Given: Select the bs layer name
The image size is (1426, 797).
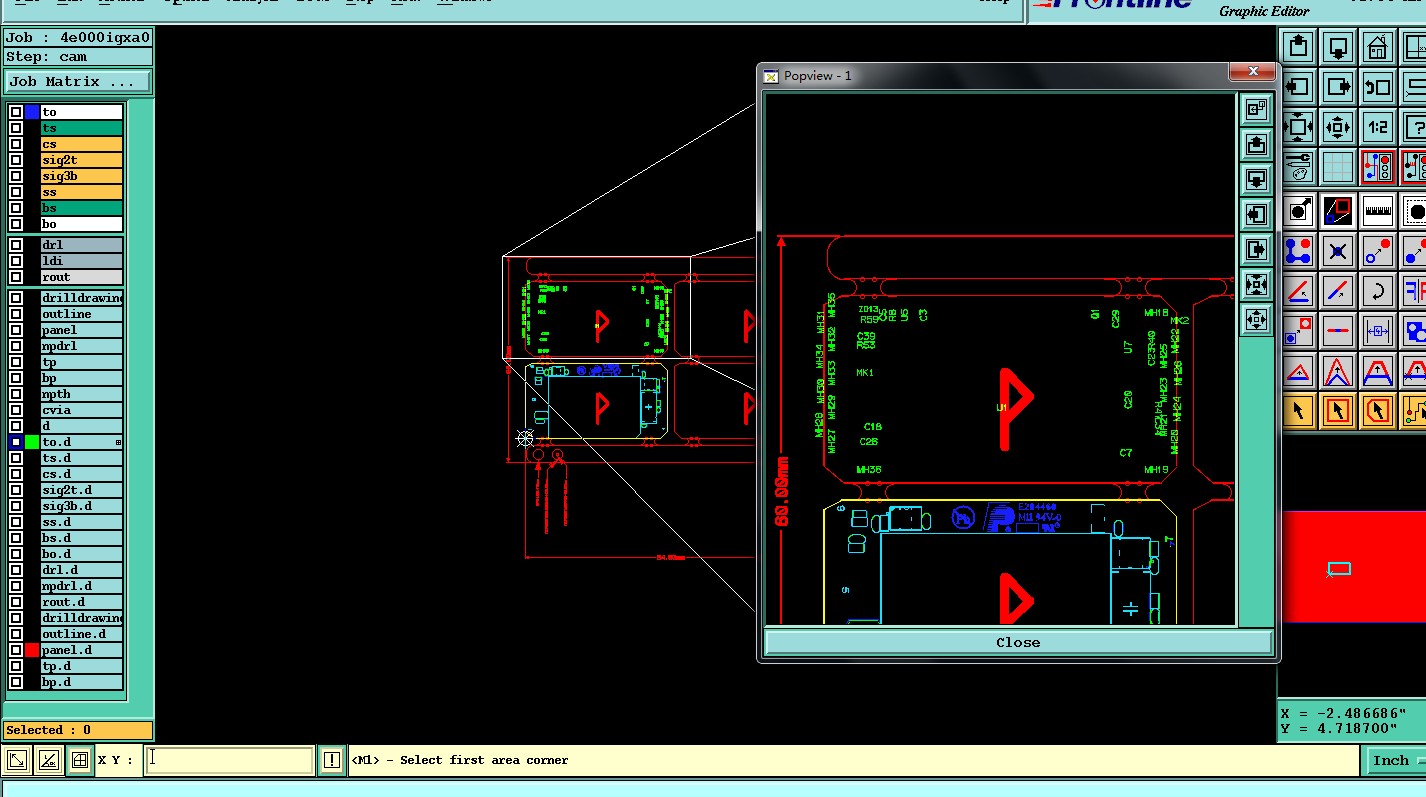Looking at the screenshot, I should (81, 208).
